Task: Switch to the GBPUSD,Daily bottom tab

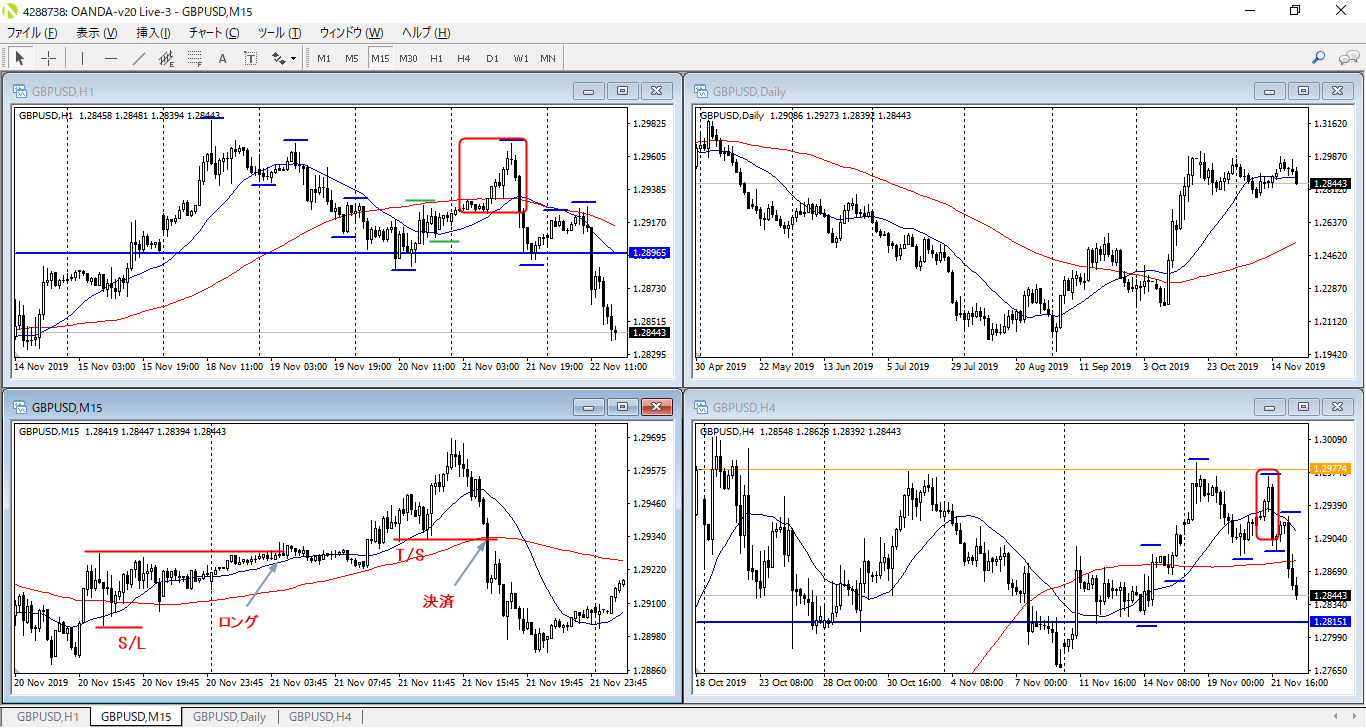Action: 229,717
